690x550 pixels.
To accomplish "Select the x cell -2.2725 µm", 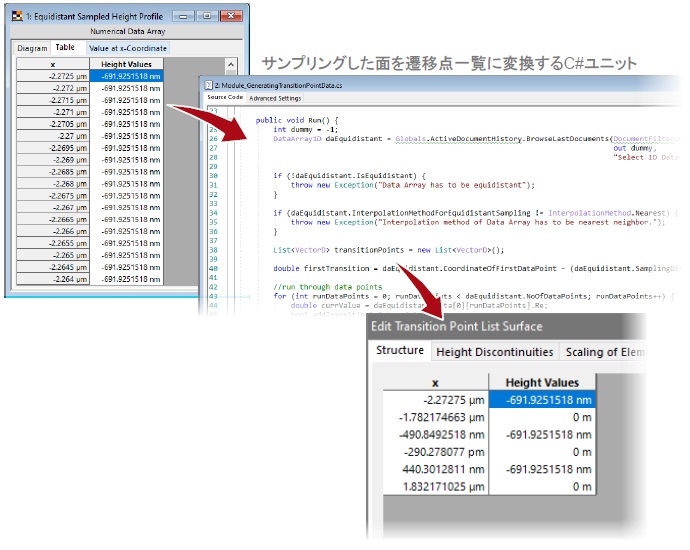I will pyautogui.click(x=53, y=76).
